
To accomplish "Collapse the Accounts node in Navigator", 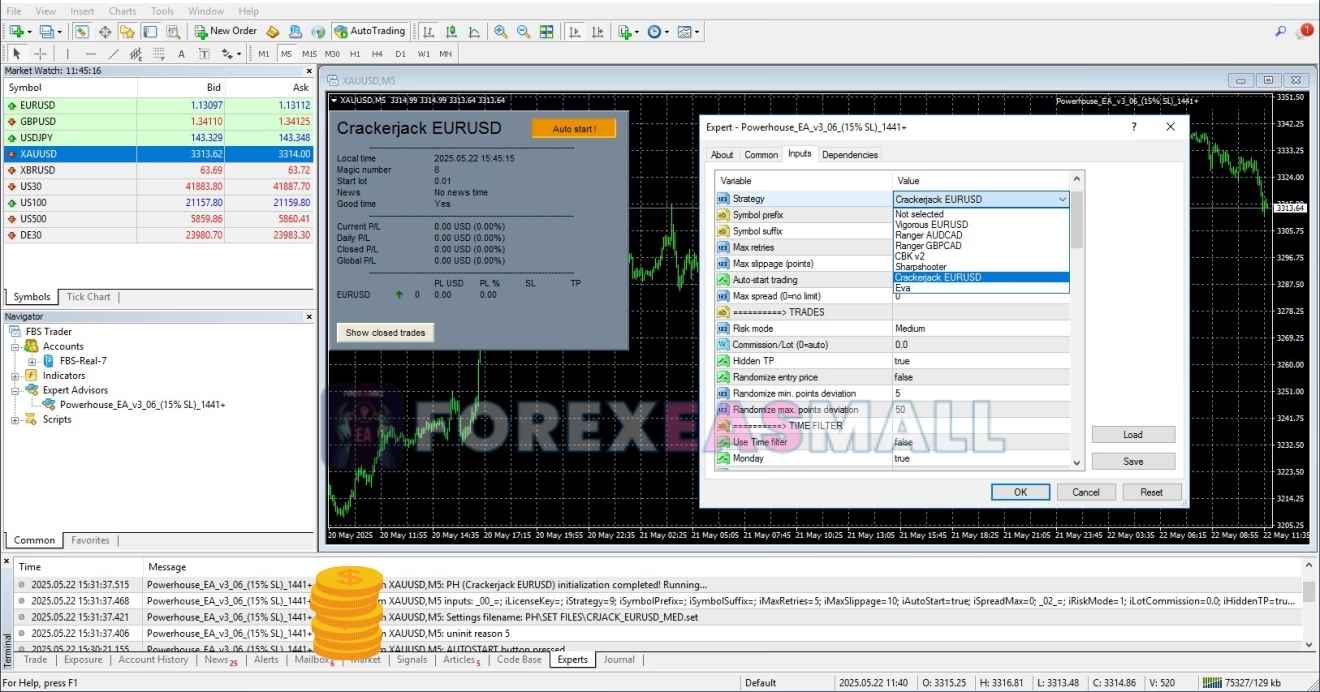I will (16, 346).
